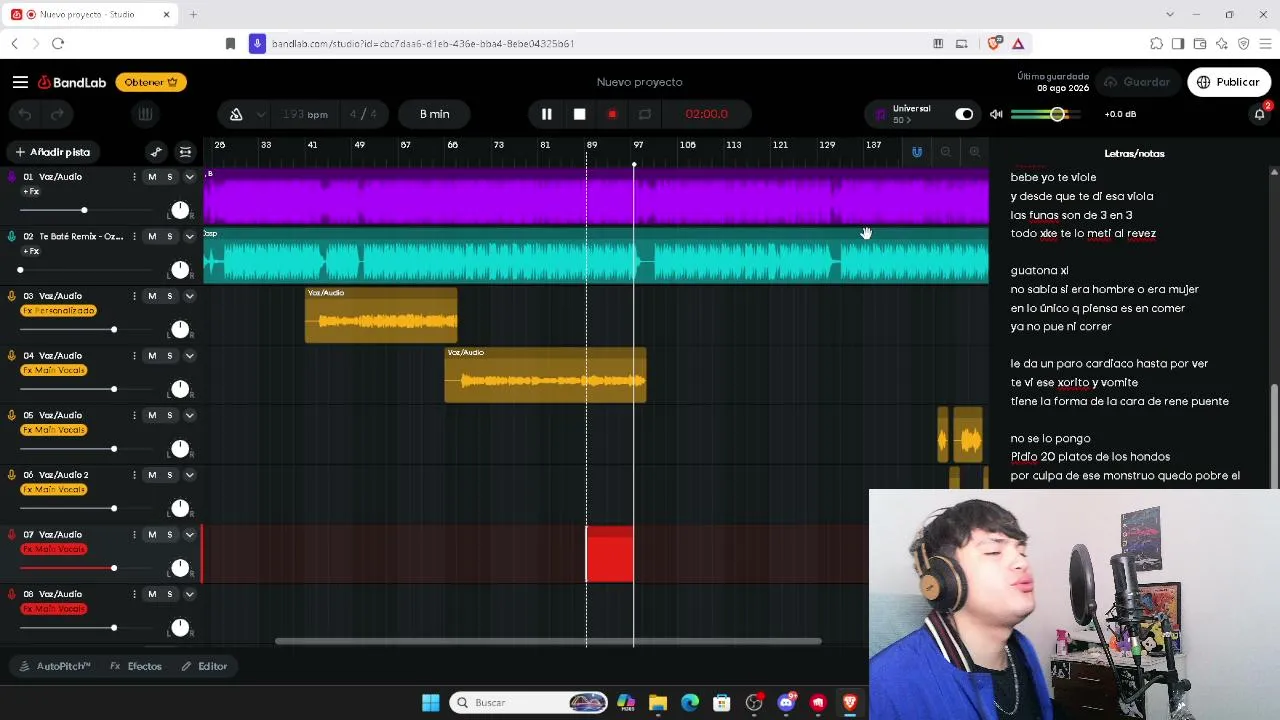This screenshot has height=720, width=1280.
Task: Click the timeline zoom out magnifier
Action: [x=946, y=152]
